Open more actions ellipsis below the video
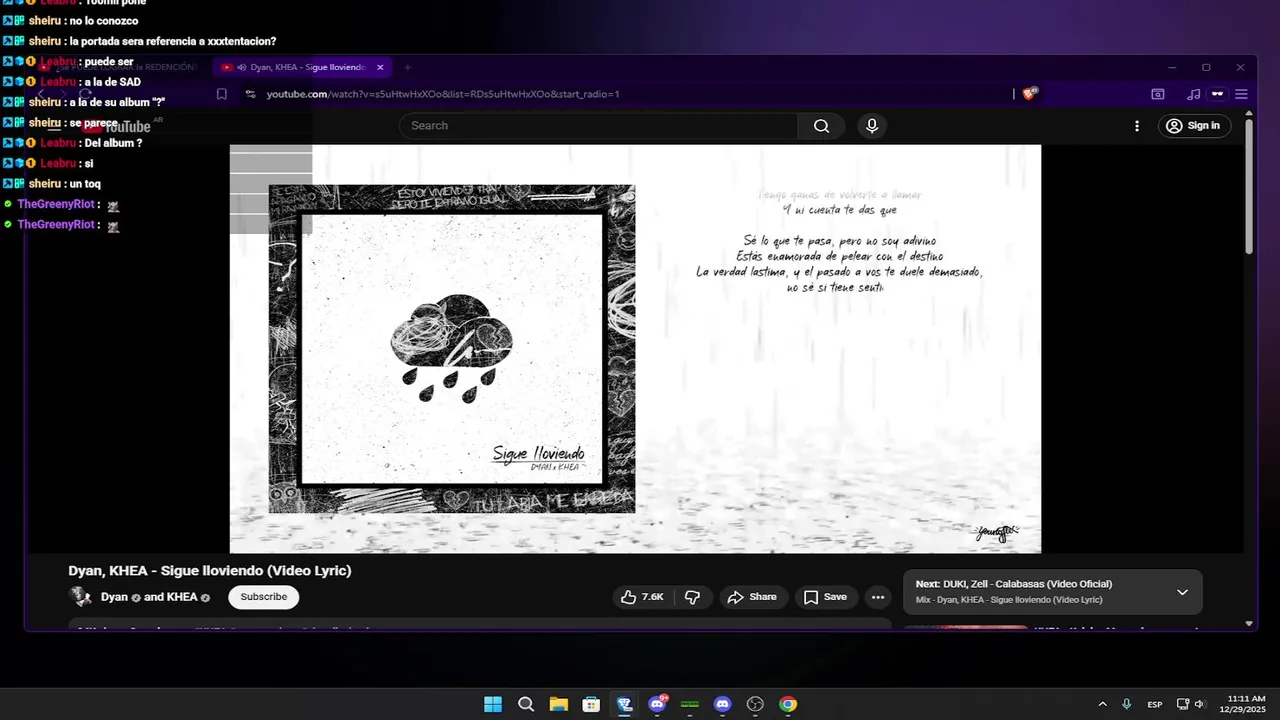 [878, 597]
